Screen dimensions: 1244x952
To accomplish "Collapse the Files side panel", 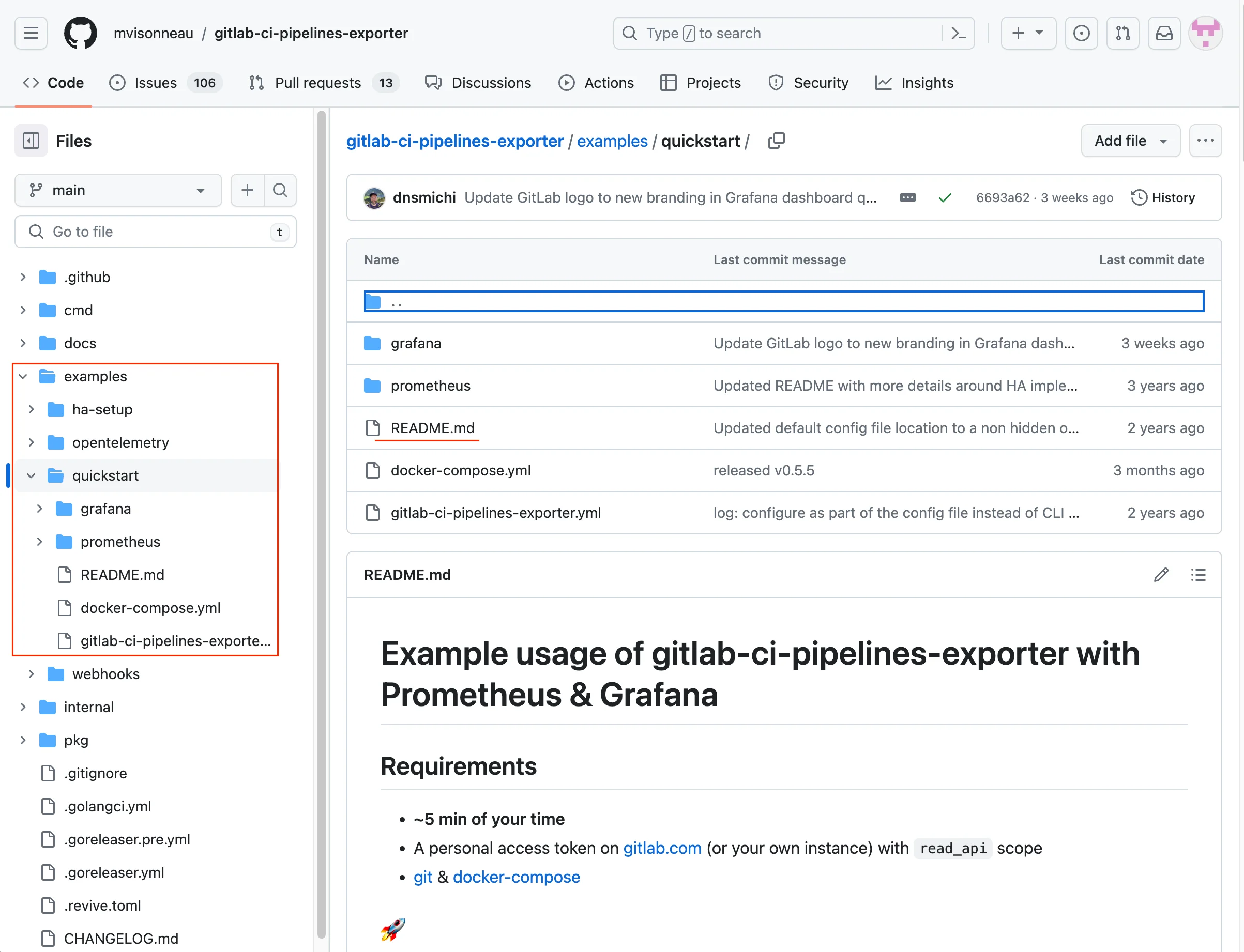I will pos(31,141).
